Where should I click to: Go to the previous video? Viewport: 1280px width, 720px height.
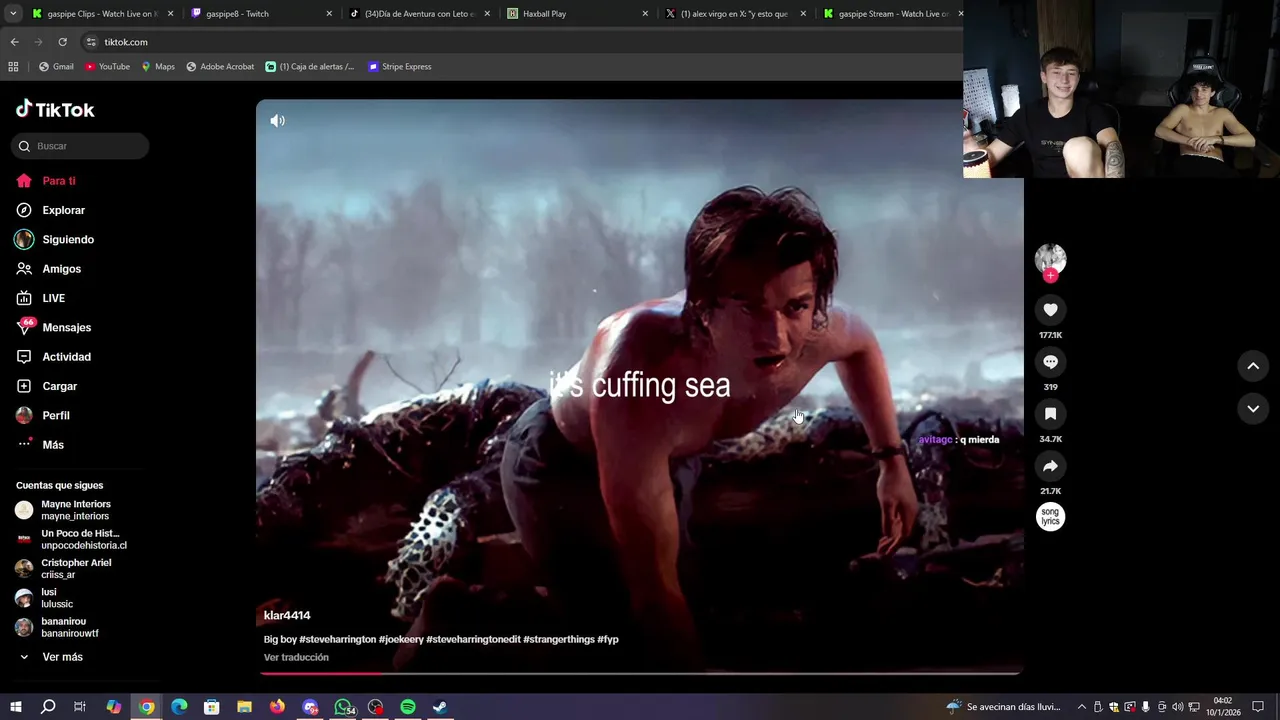coord(1253,366)
